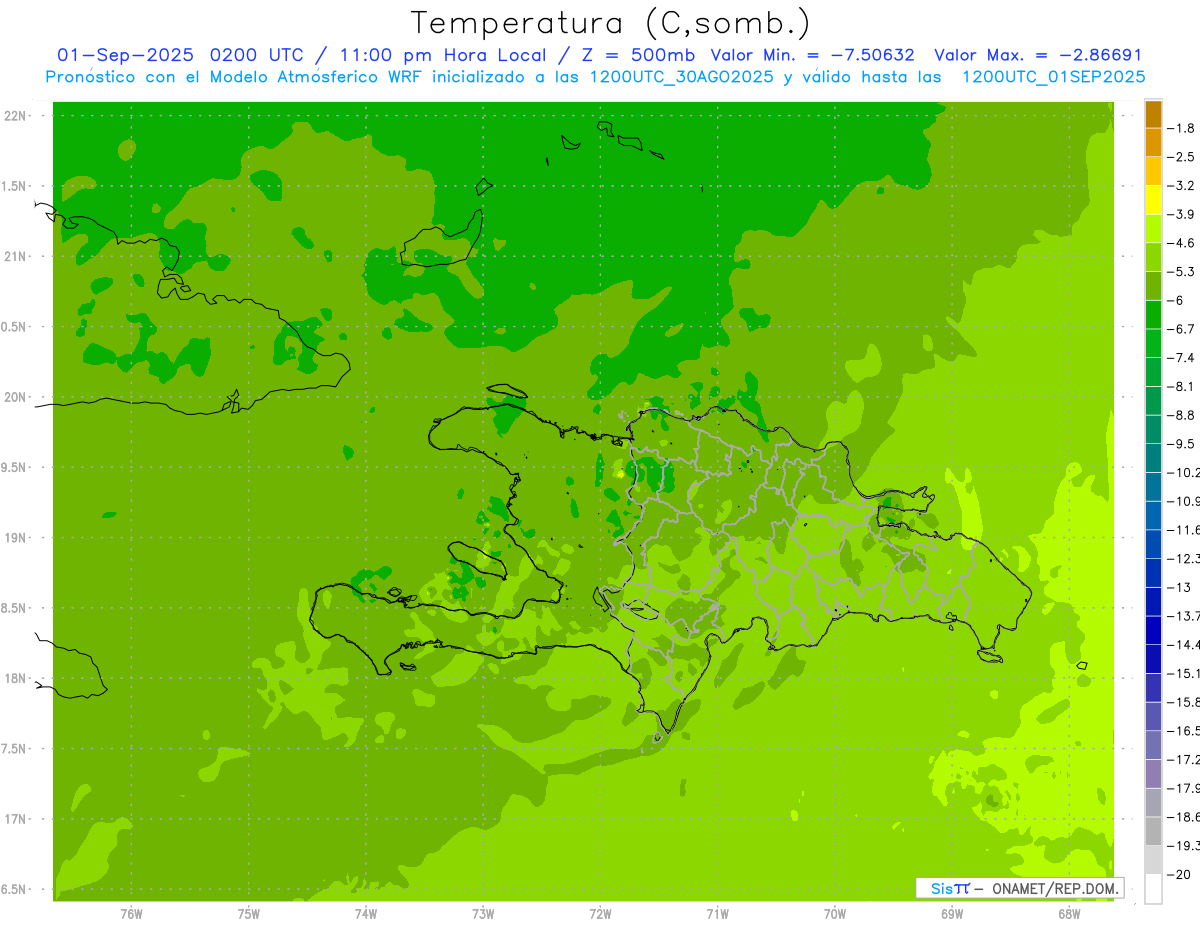Click the '1200UTC_01SEP2025' valid-until time

(x=1053, y=77)
